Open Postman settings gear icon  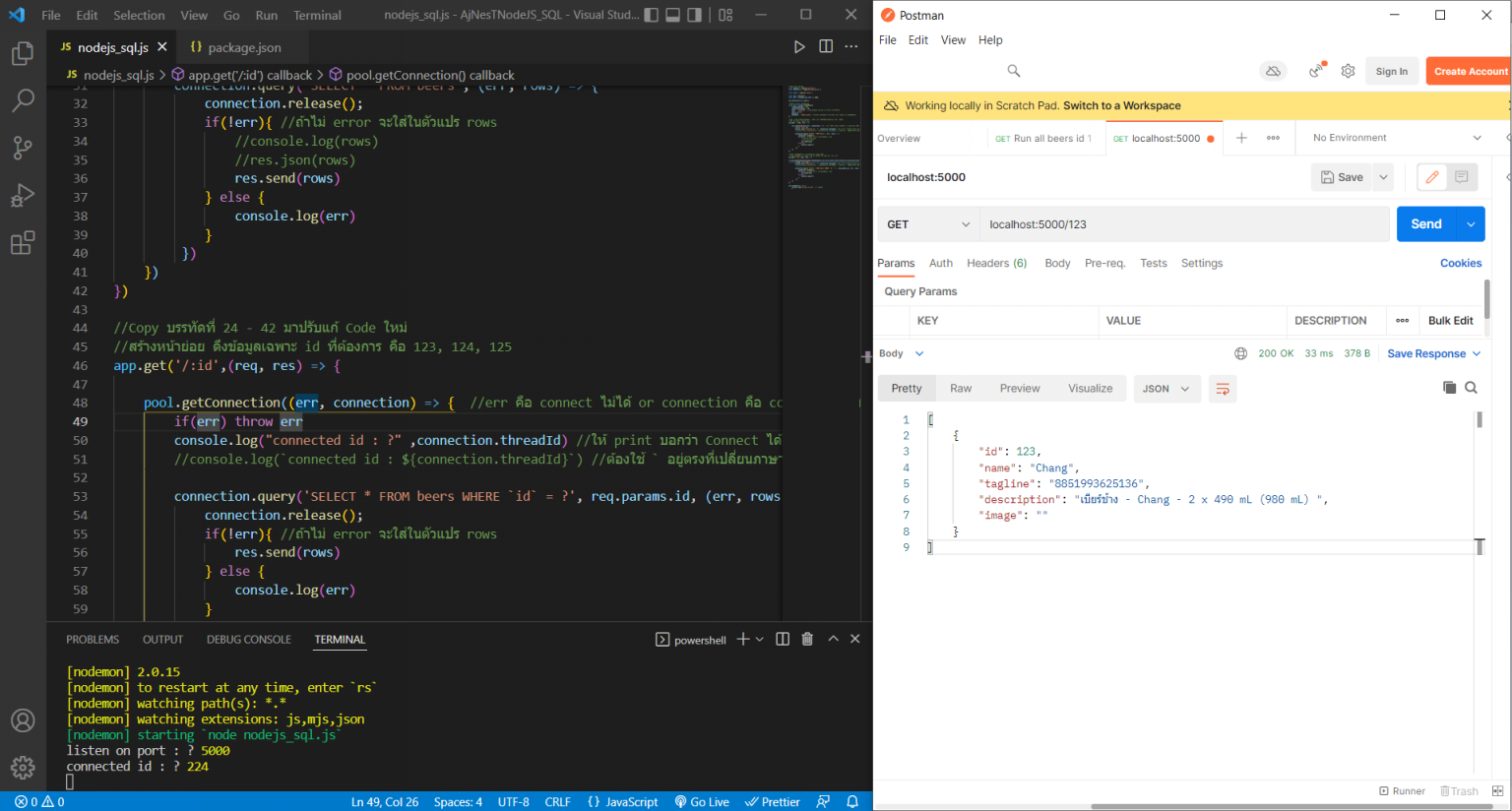coord(1348,71)
